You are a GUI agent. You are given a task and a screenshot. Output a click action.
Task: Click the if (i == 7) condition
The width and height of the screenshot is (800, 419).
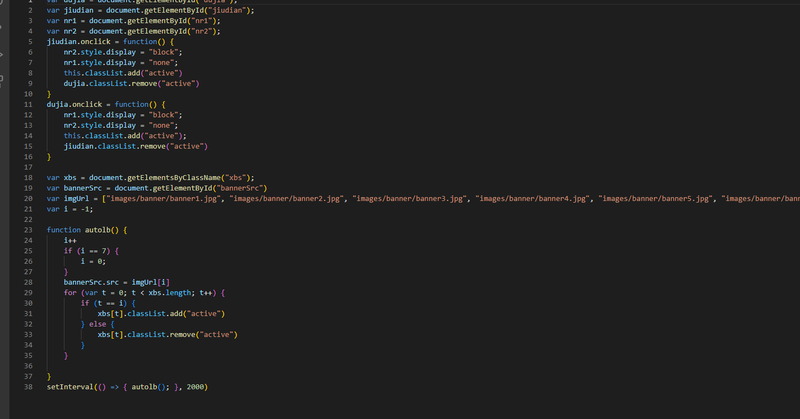(87, 251)
